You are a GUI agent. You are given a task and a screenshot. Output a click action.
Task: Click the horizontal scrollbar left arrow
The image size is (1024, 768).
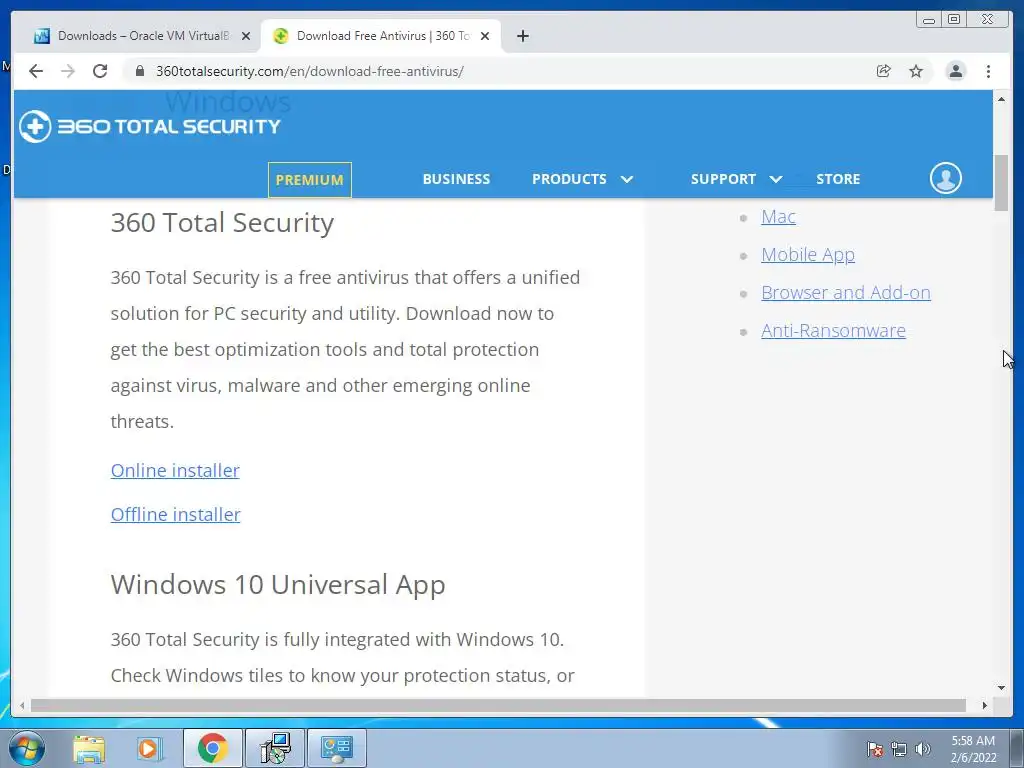pyautogui.click(x=22, y=705)
